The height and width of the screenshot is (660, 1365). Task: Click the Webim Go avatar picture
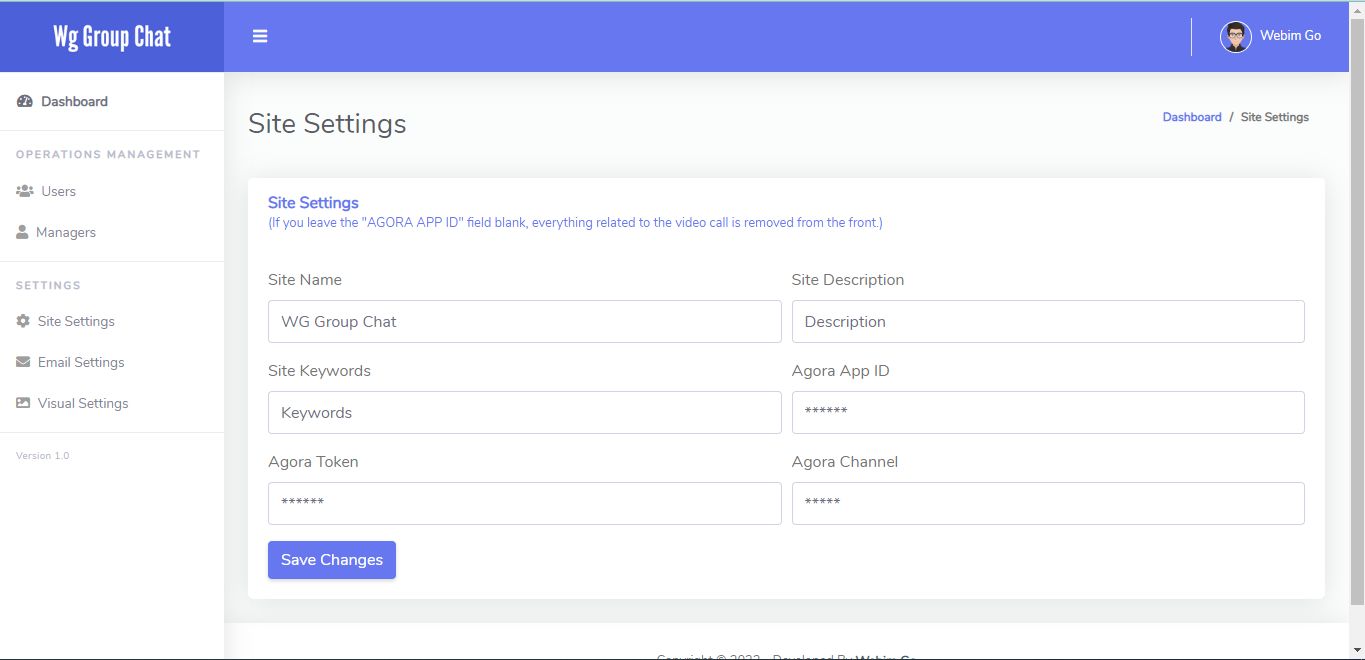pyautogui.click(x=1236, y=36)
